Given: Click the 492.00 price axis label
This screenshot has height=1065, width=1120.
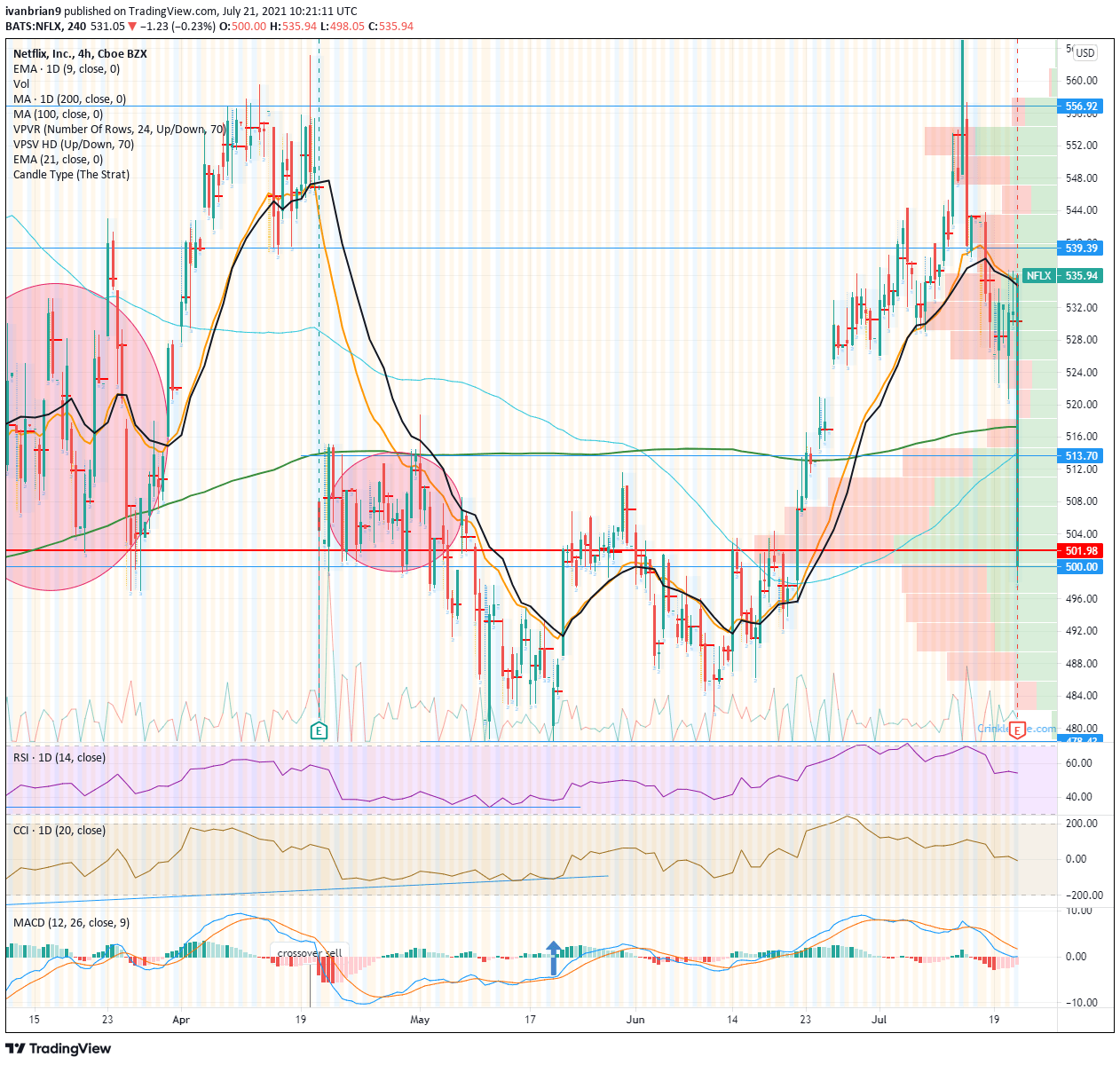Looking at the screenshot, I should 1081,630.
